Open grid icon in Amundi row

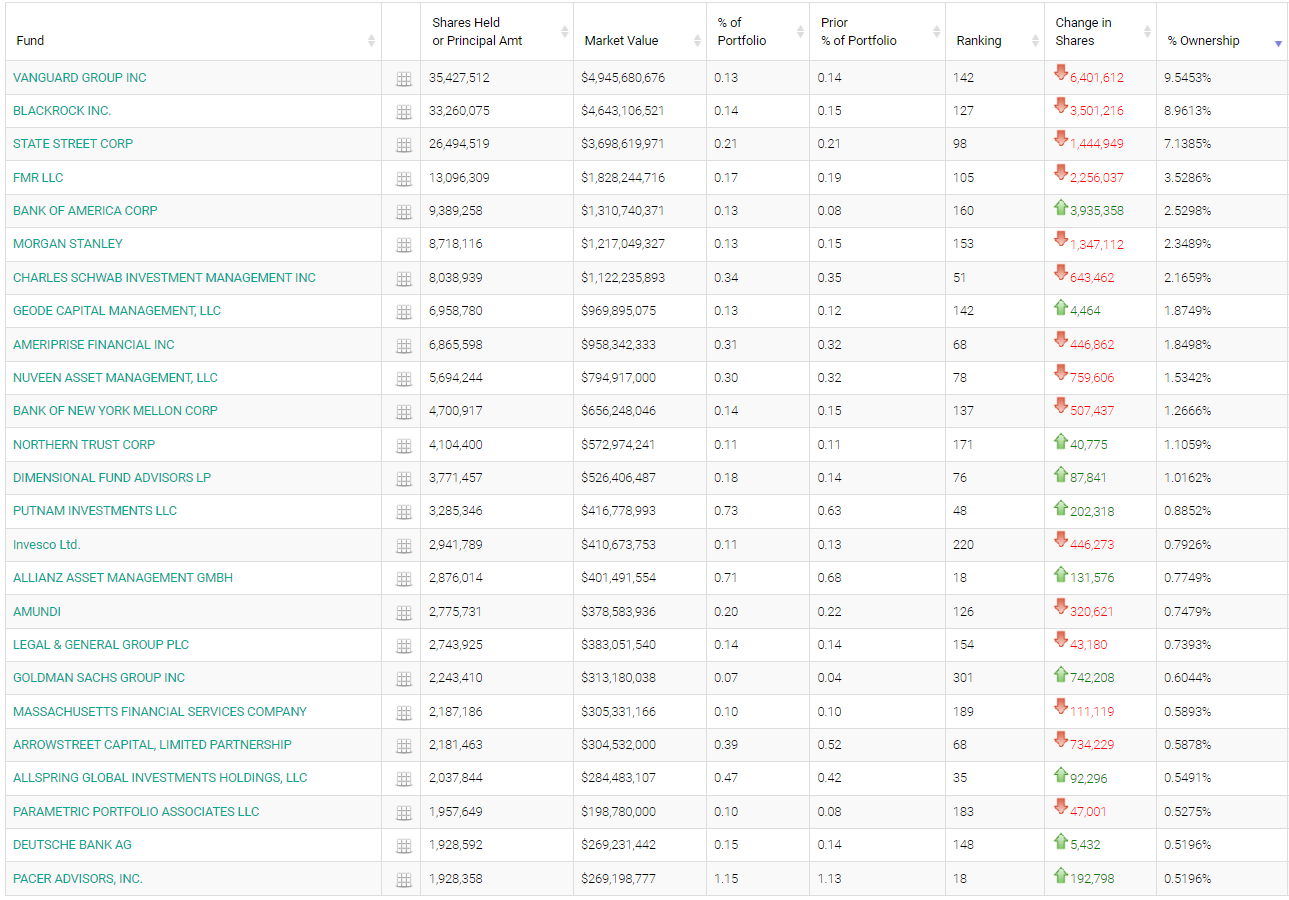404,613
